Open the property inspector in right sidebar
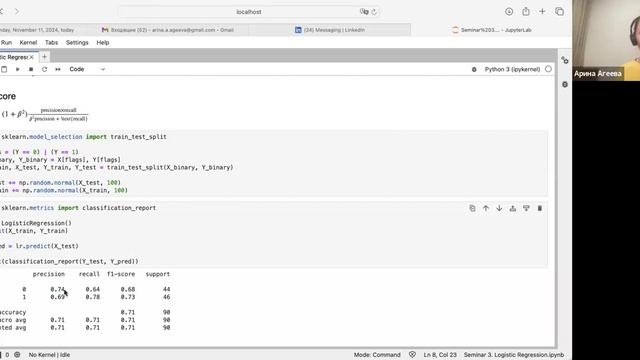 565,60
